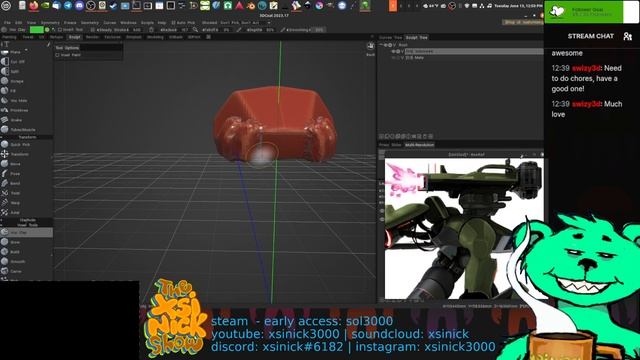
Task: Select the Twist tool
Action: click(x=12, y=193)
